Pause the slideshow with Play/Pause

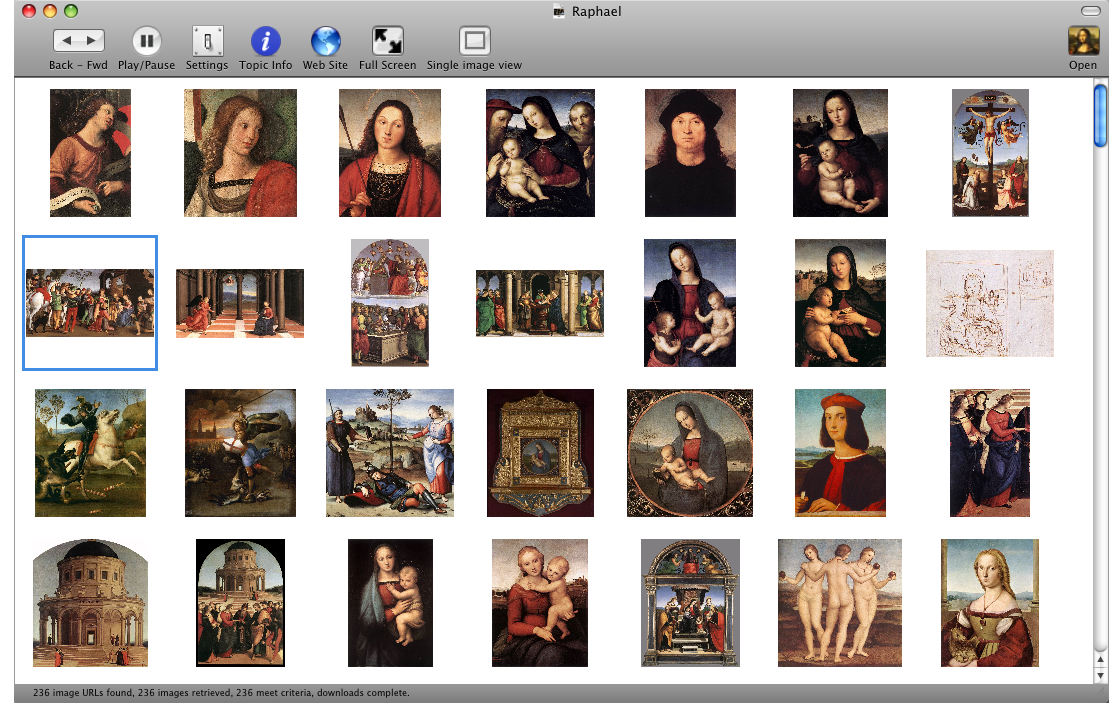(x=146, y=41)
